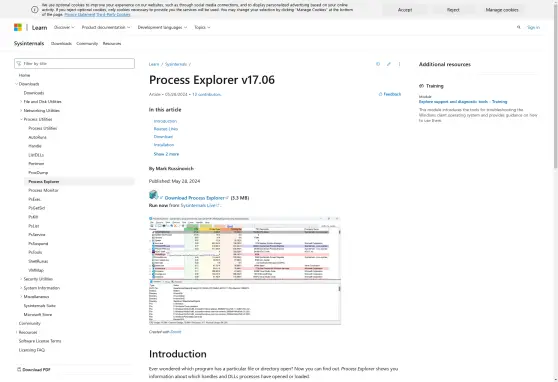558x382 pixels.
Task: Open the Development languages dropdown
Action: click(162, 27)
